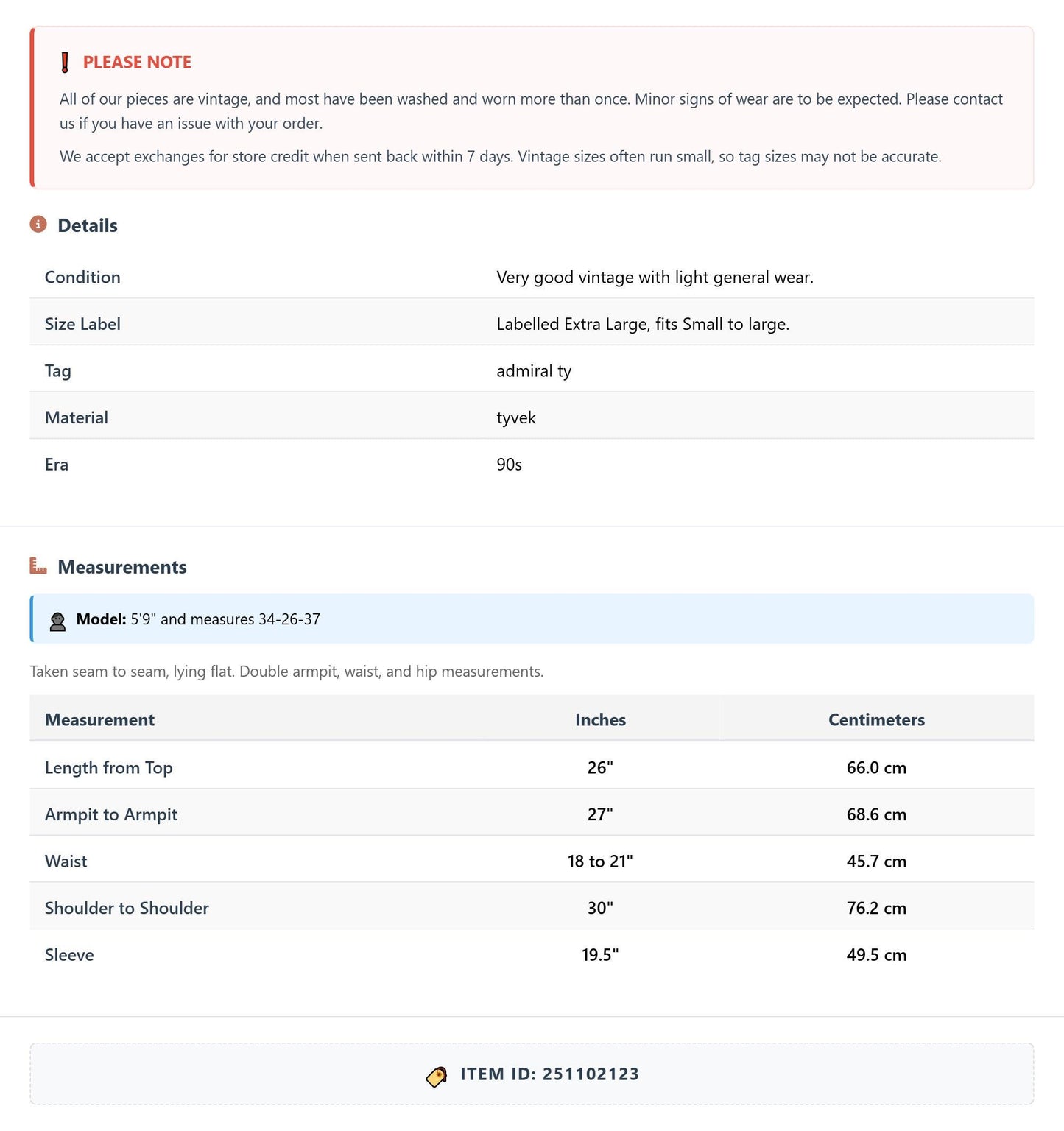Select the tyvek material value
The image size is (1064, 1131).
pos(516,417)
